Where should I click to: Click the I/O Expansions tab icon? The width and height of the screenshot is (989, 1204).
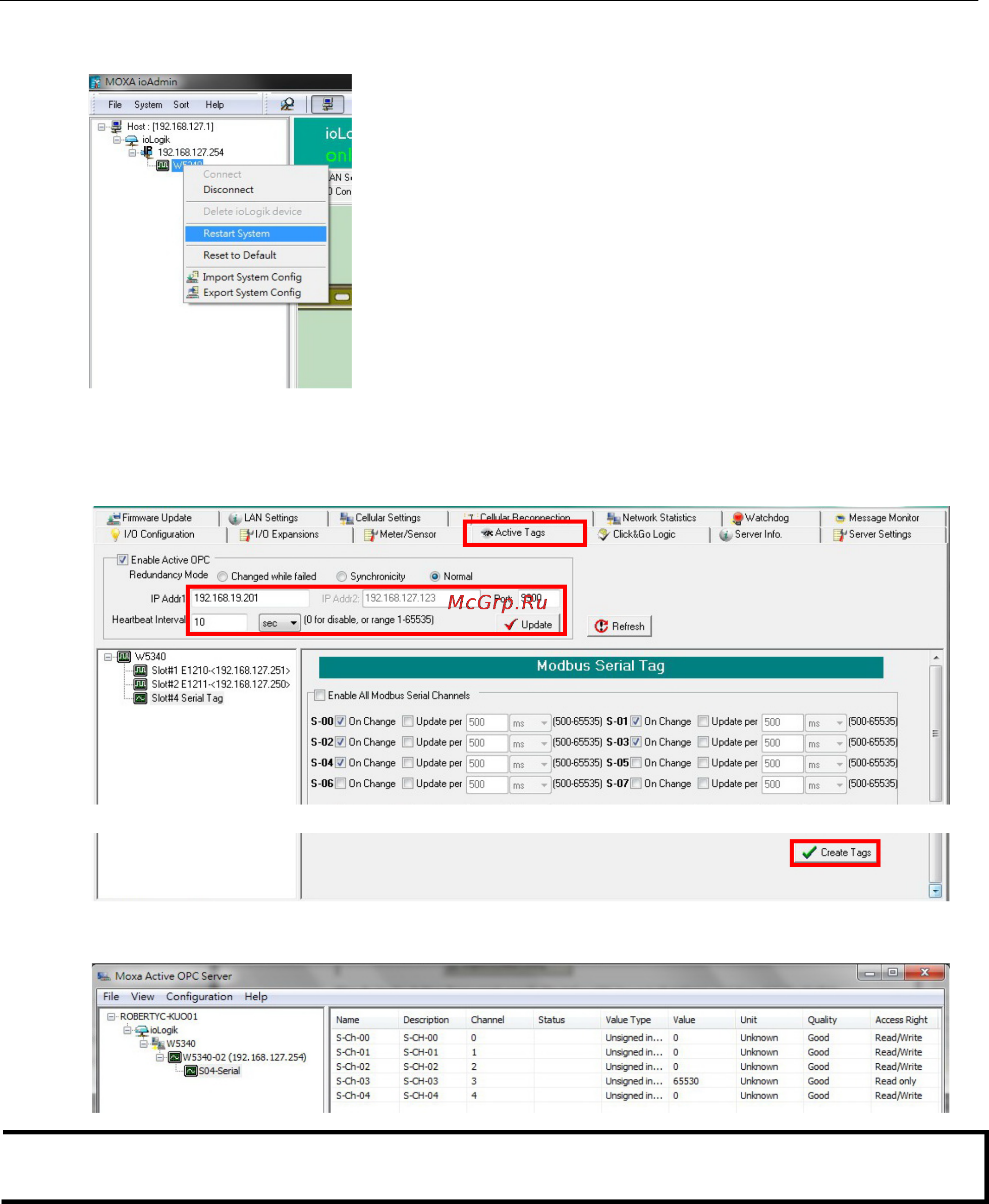(x=247, y=534)
